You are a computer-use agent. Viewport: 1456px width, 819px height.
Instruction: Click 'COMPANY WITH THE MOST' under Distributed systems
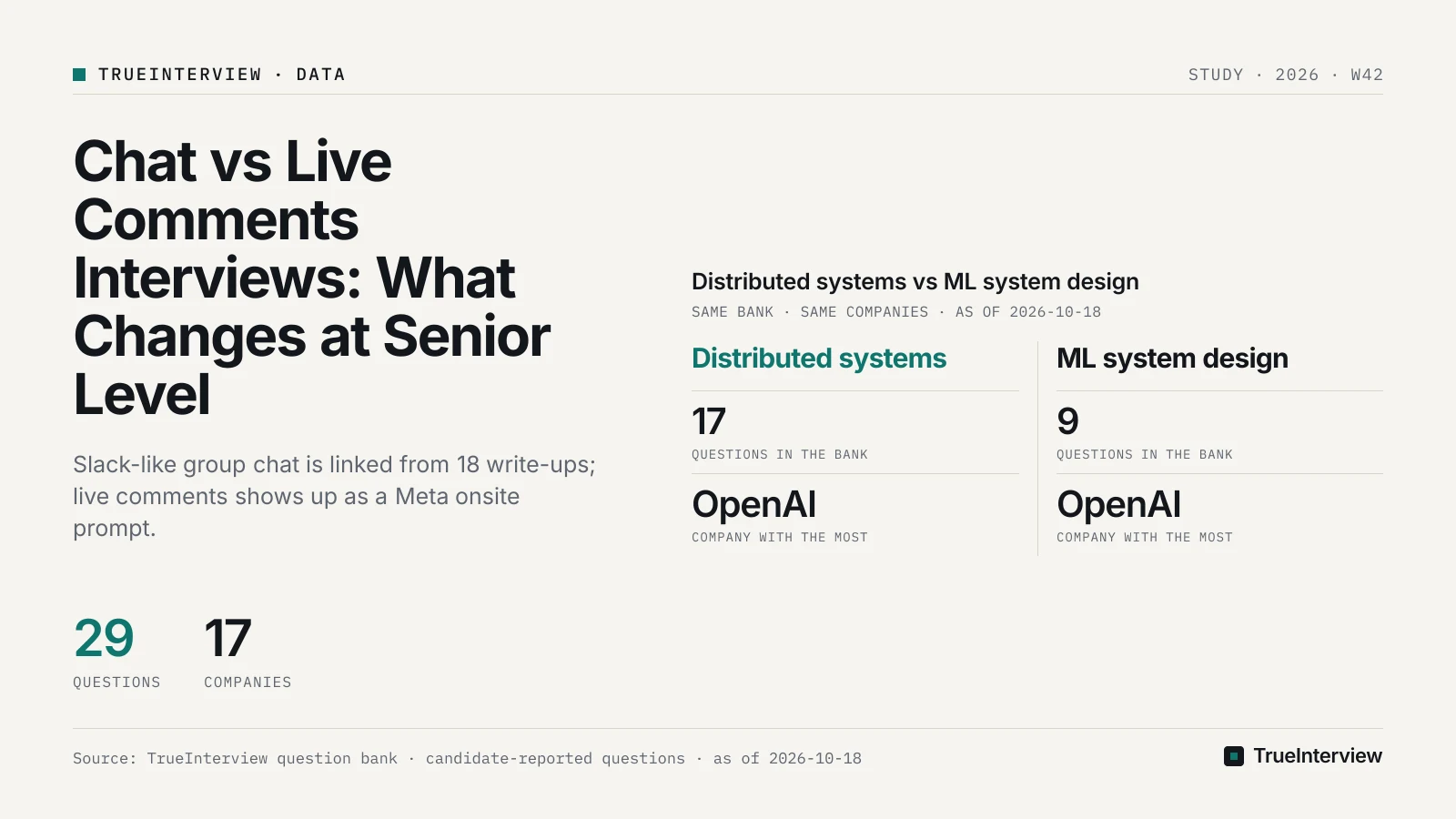780,538
